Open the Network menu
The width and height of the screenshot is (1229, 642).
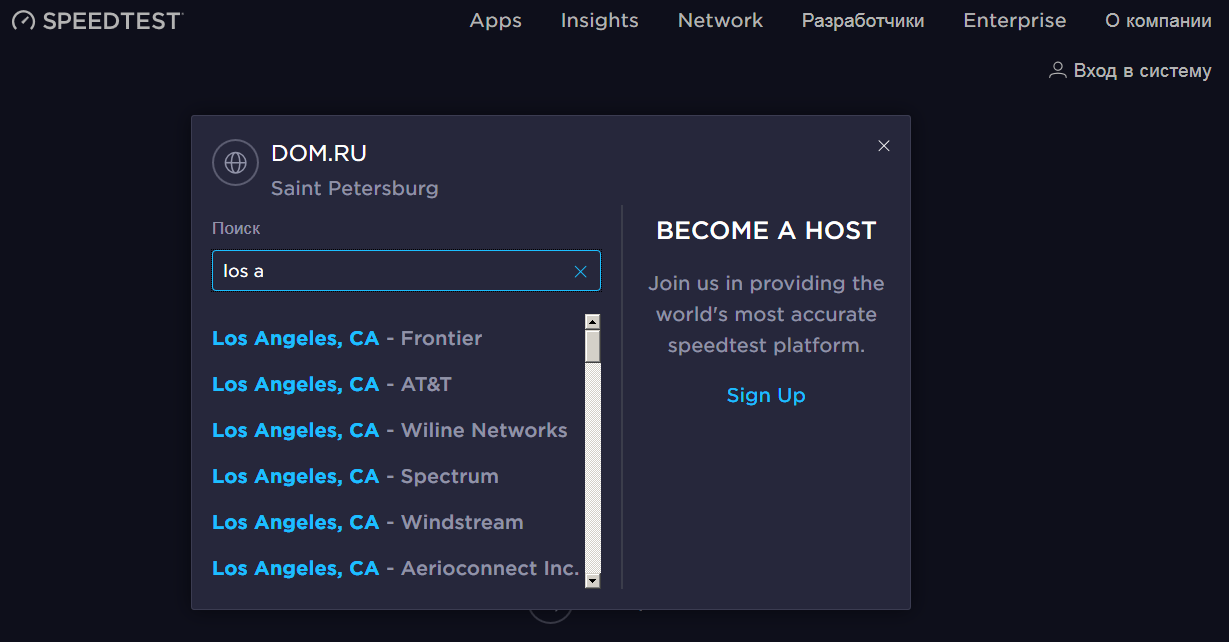point(720,20)
